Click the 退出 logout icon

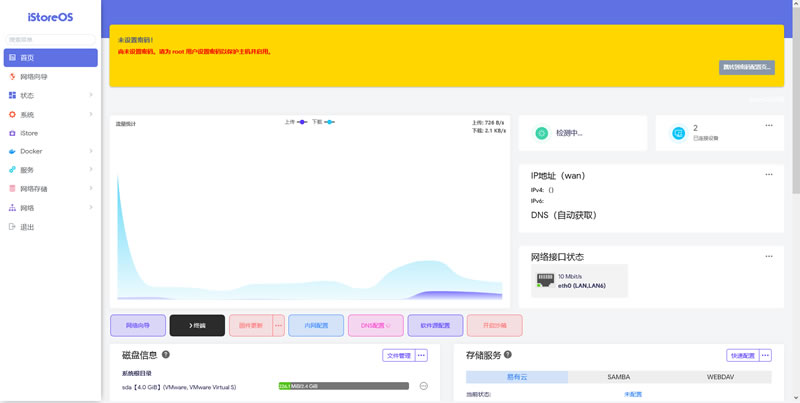12,227
